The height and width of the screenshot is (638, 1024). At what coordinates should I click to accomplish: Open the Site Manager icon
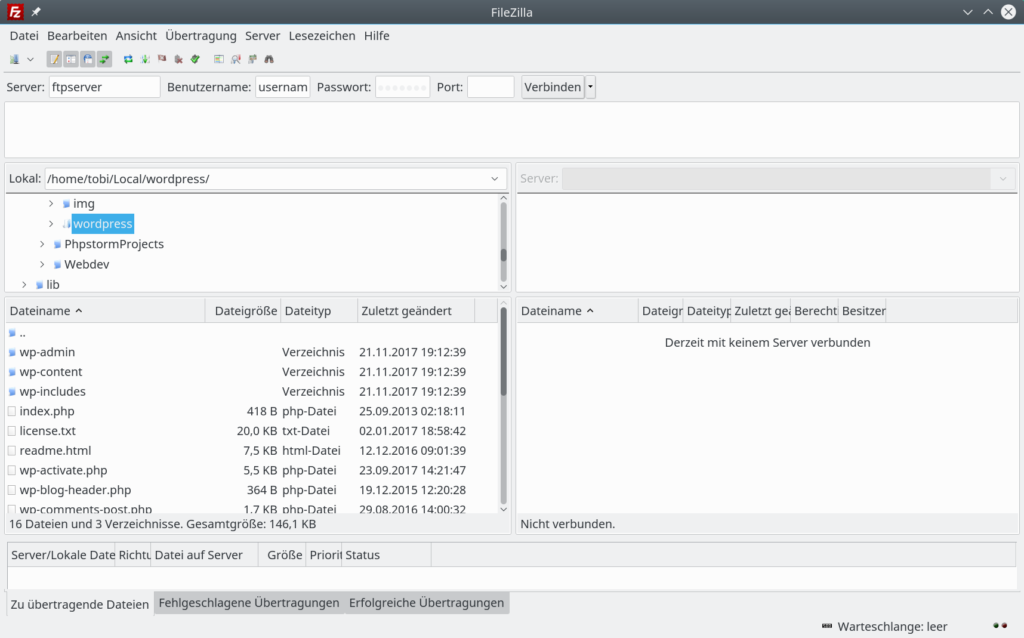point(14,59)
